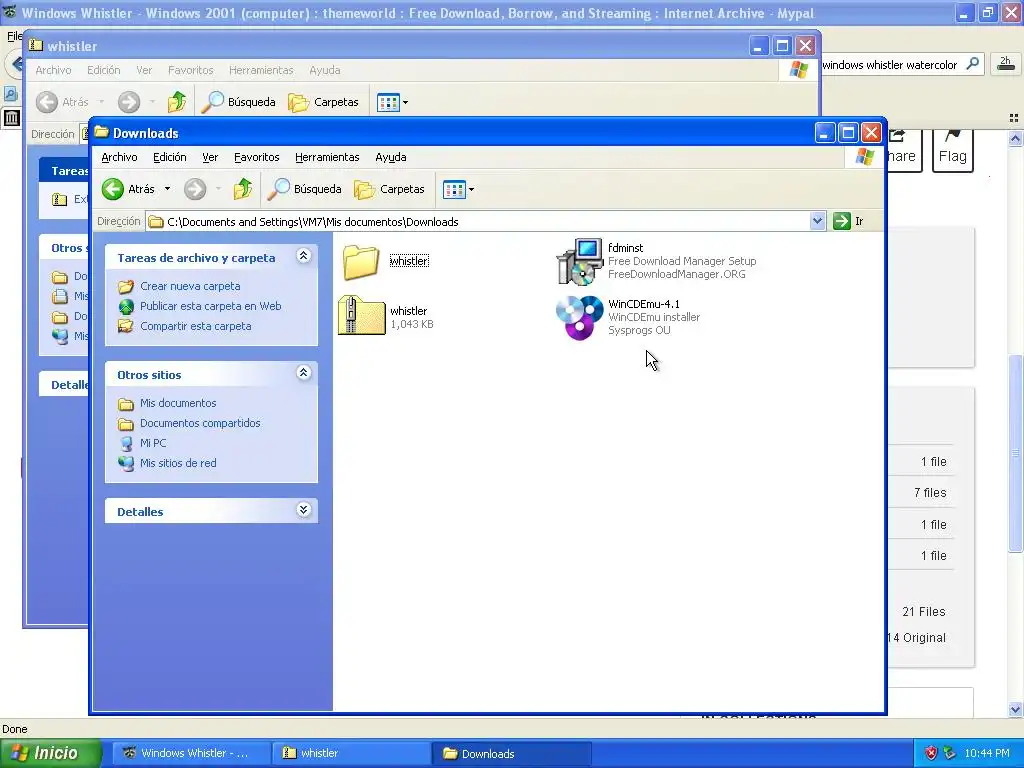The width and height of the screenshot is (1024, 768).
Task: Open Ayuda menu in whistler window
Action: (x=325, y=70)
